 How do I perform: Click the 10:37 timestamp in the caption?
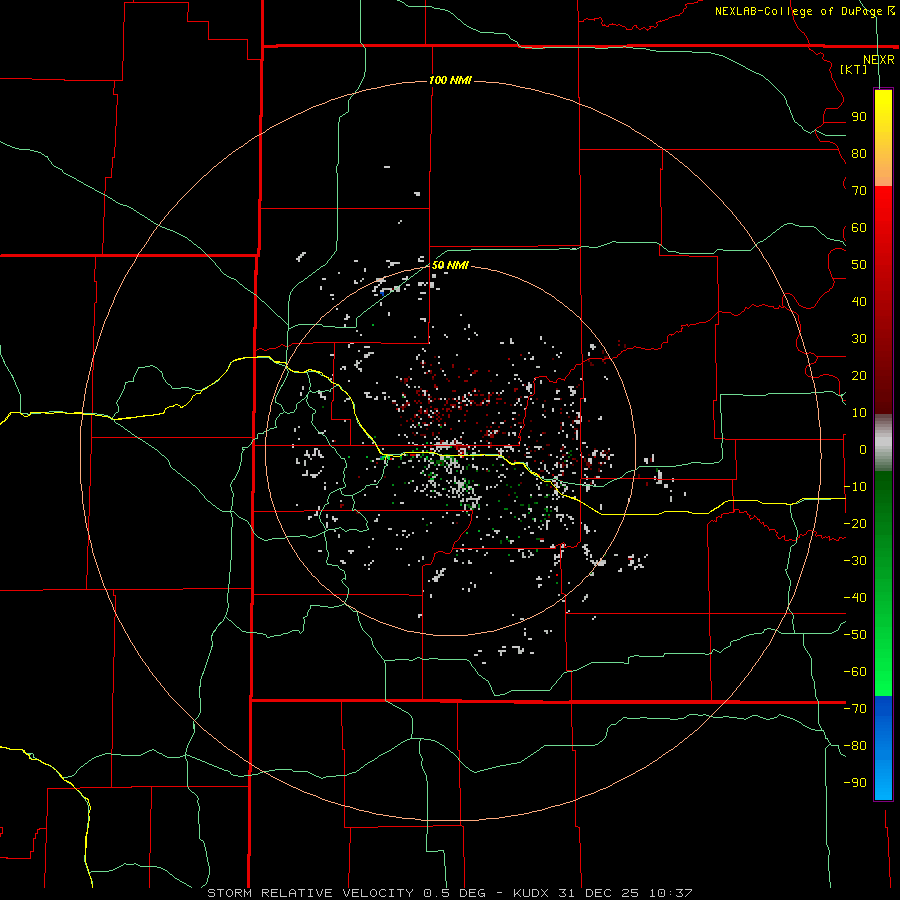670,893
